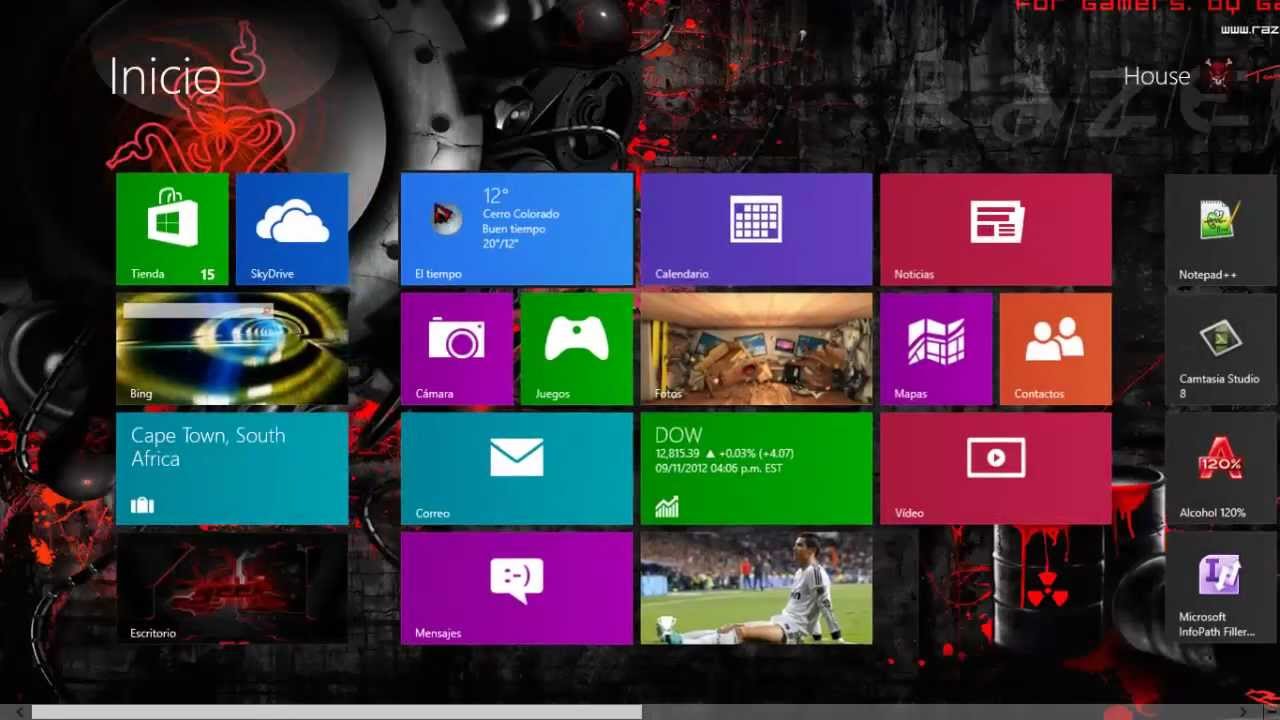Open the Vídeo tile
Screen dimensions: 1280x720
tap(996, 469)
